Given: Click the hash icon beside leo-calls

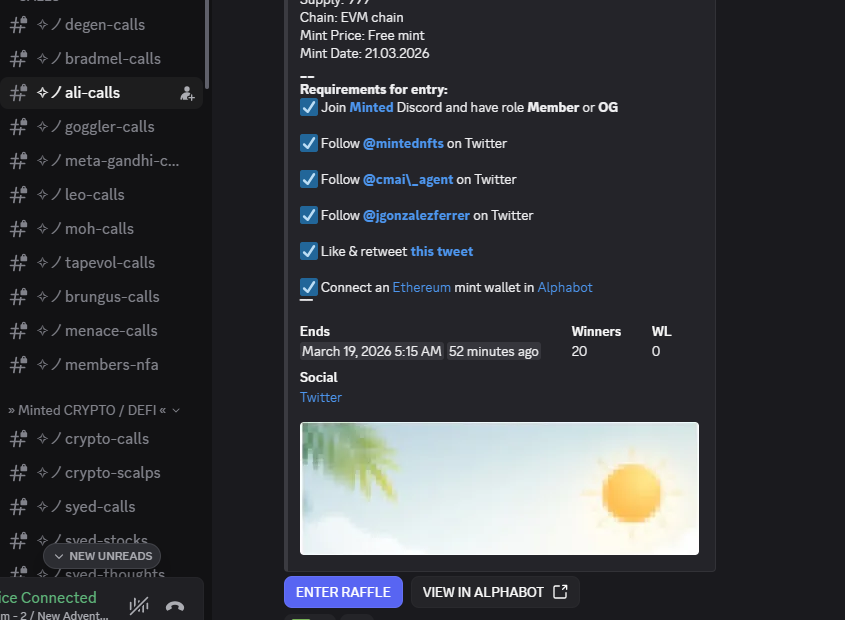Looking at the screenshot, I should (18, 195).
